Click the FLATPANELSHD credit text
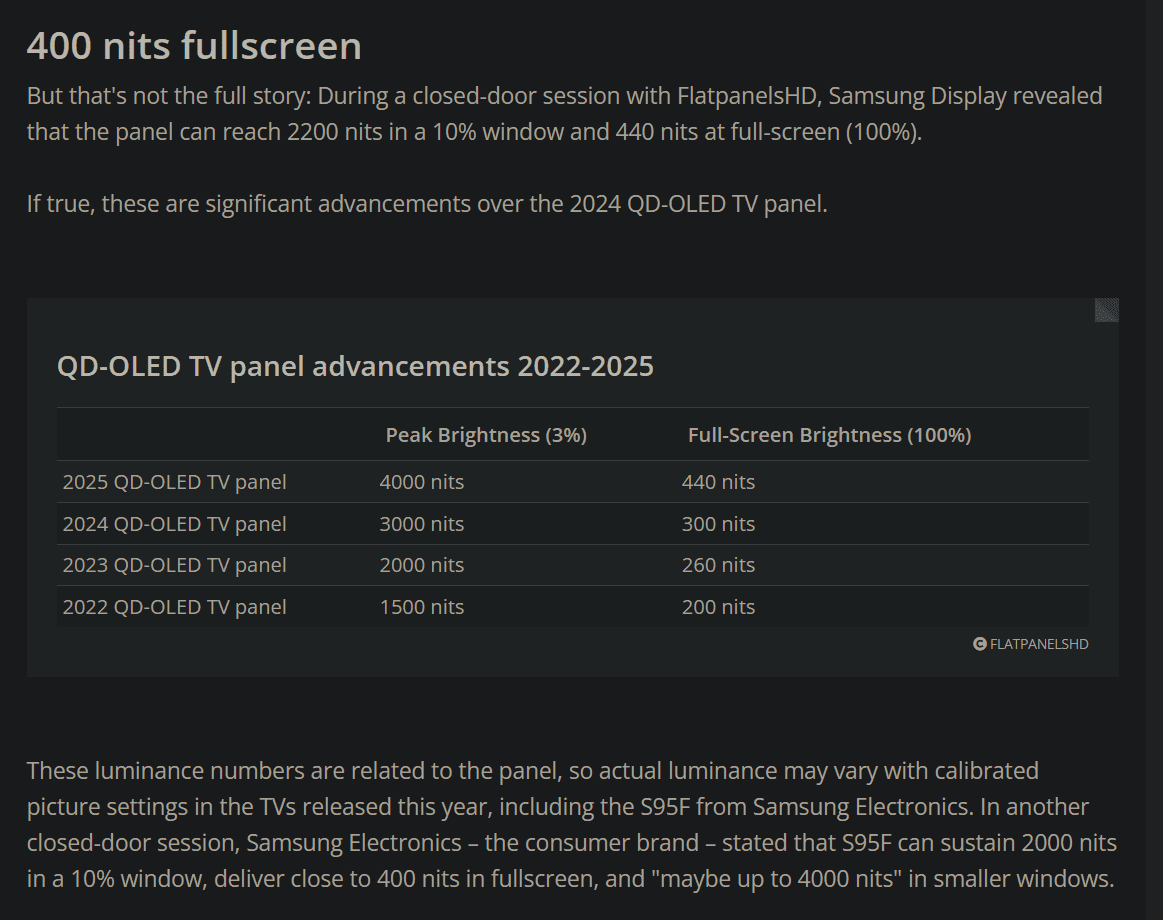The width and height of the screenshot is (1163, 920). 1038,644
